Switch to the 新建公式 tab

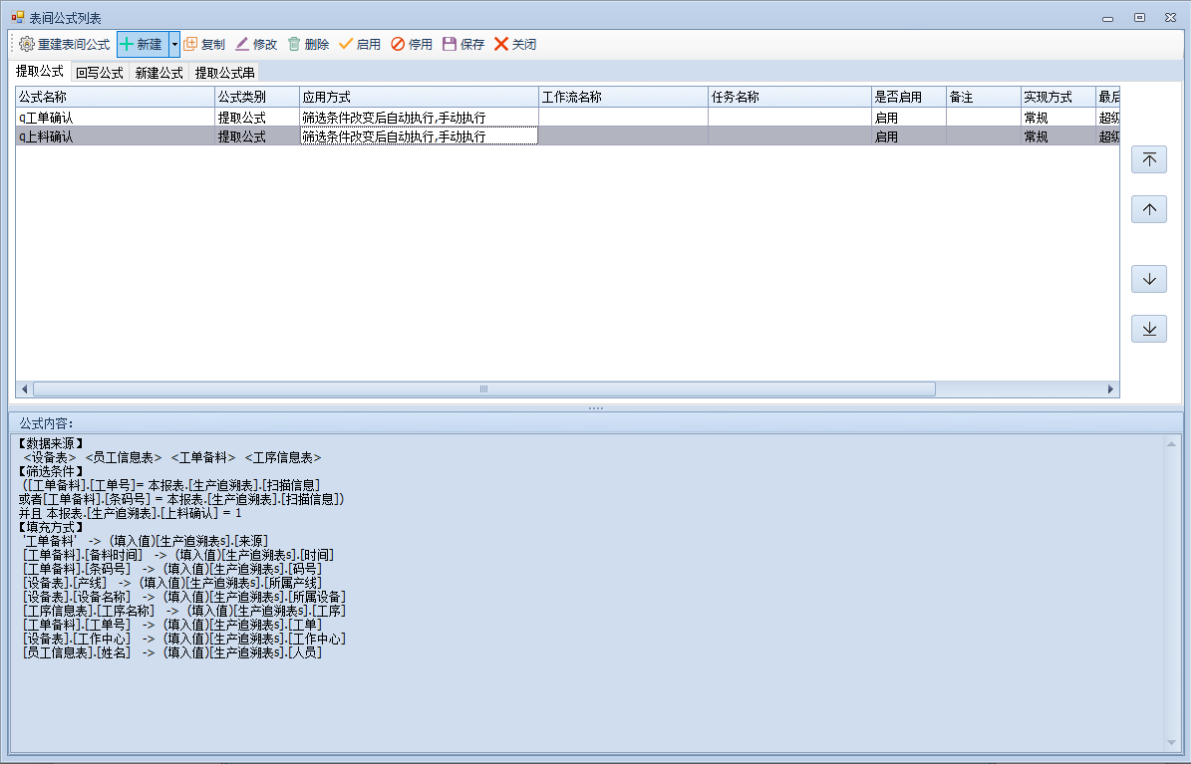click(159, 73)
